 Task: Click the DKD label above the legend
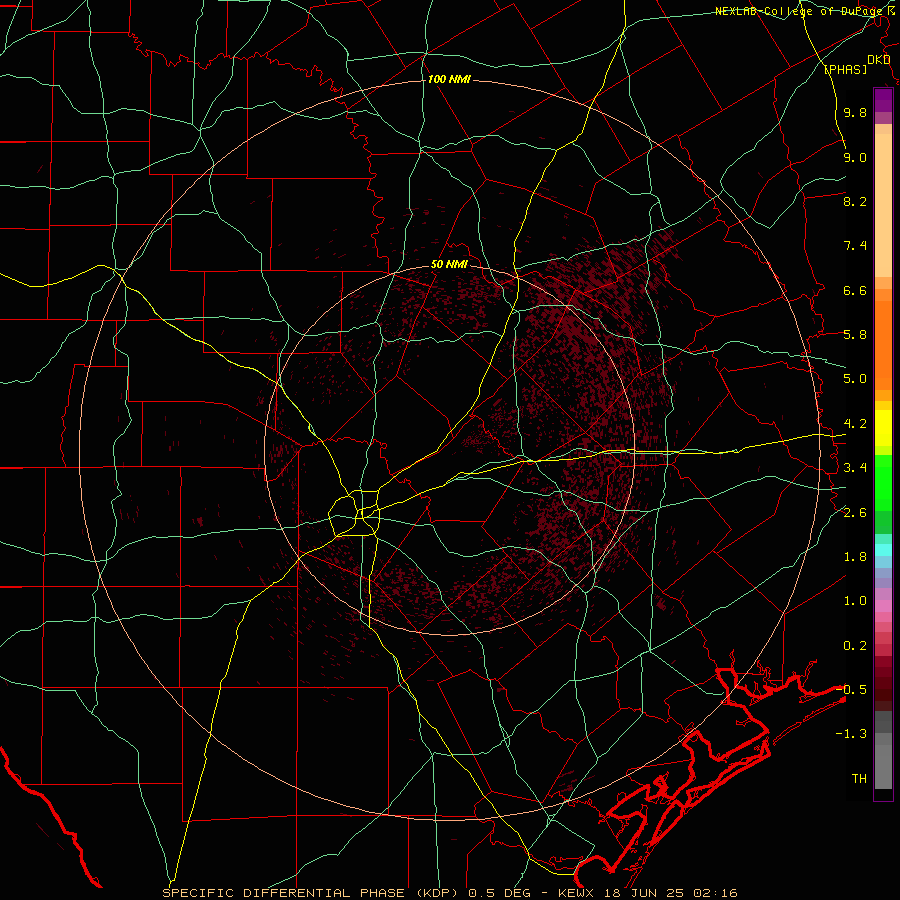(x=878, y=60)
